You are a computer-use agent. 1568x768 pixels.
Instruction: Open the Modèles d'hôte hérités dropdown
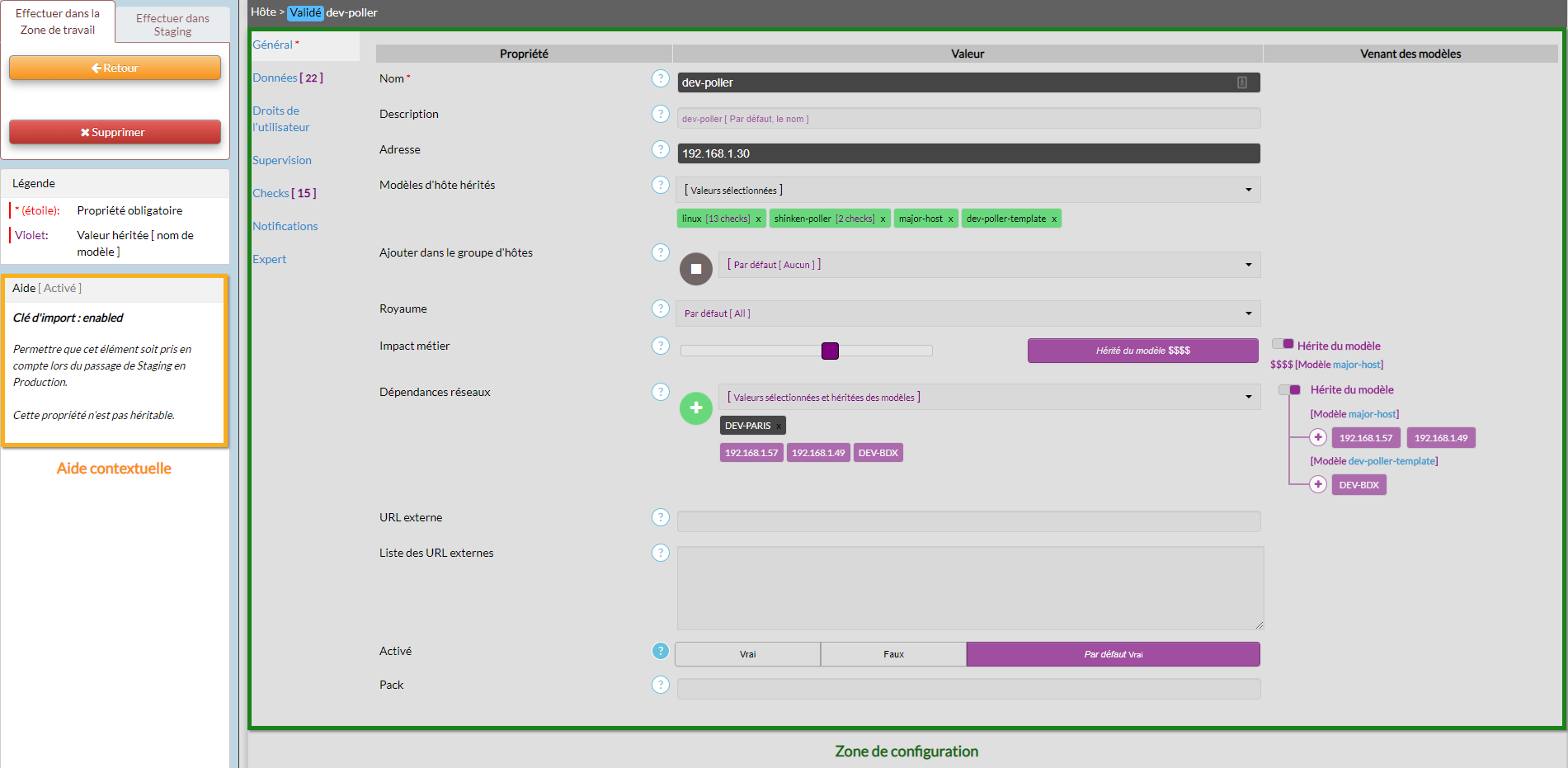click(968, 191)
